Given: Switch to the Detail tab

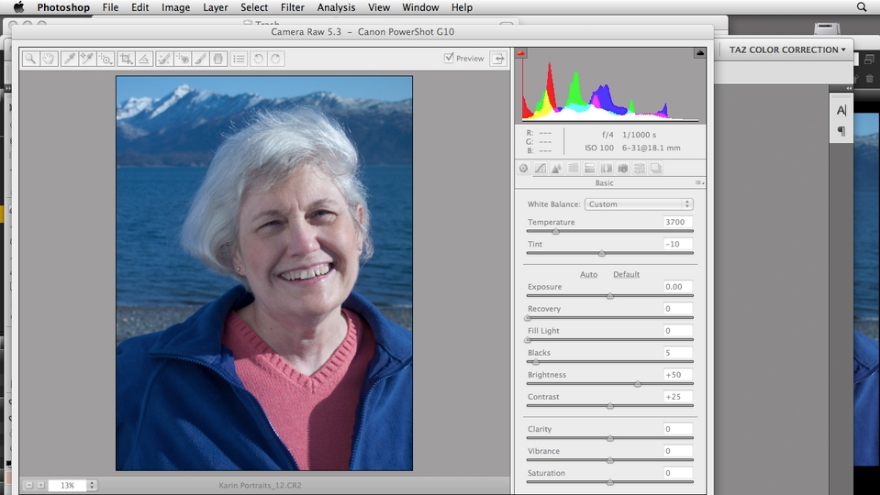Looking at the screenshot, I should (556, 168).
